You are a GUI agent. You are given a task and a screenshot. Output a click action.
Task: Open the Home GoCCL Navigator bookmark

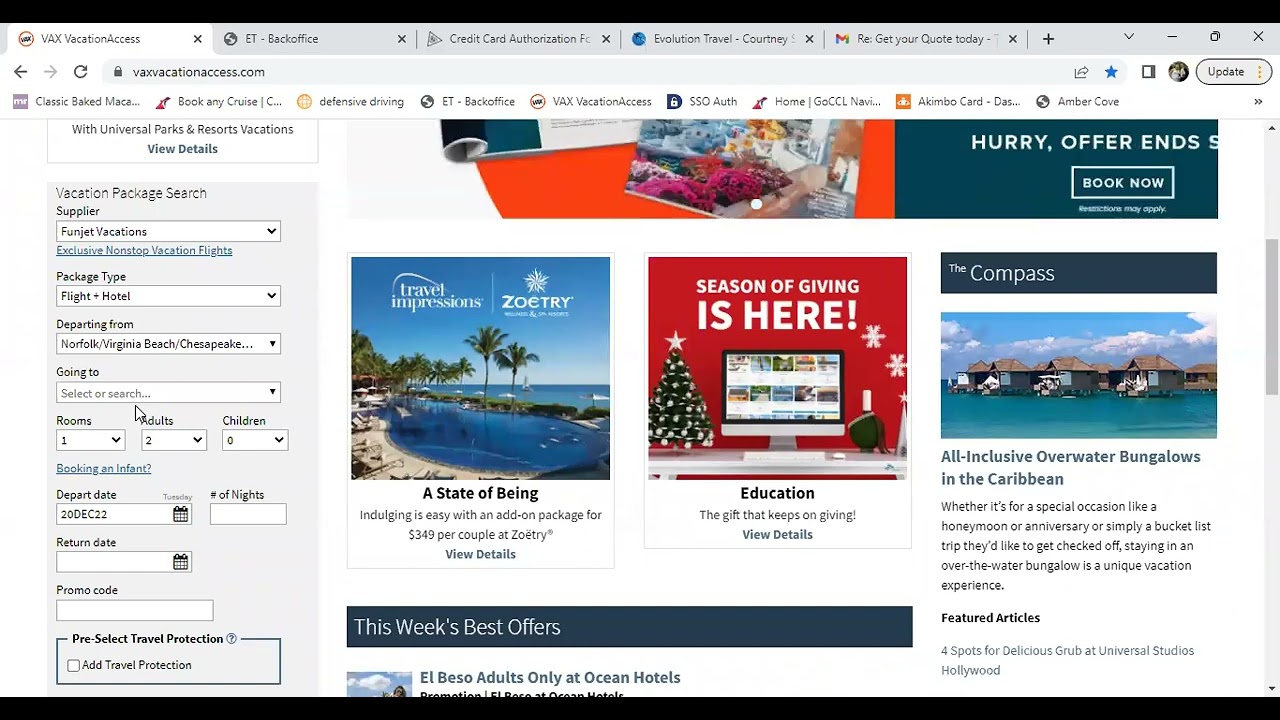point(817,102)
